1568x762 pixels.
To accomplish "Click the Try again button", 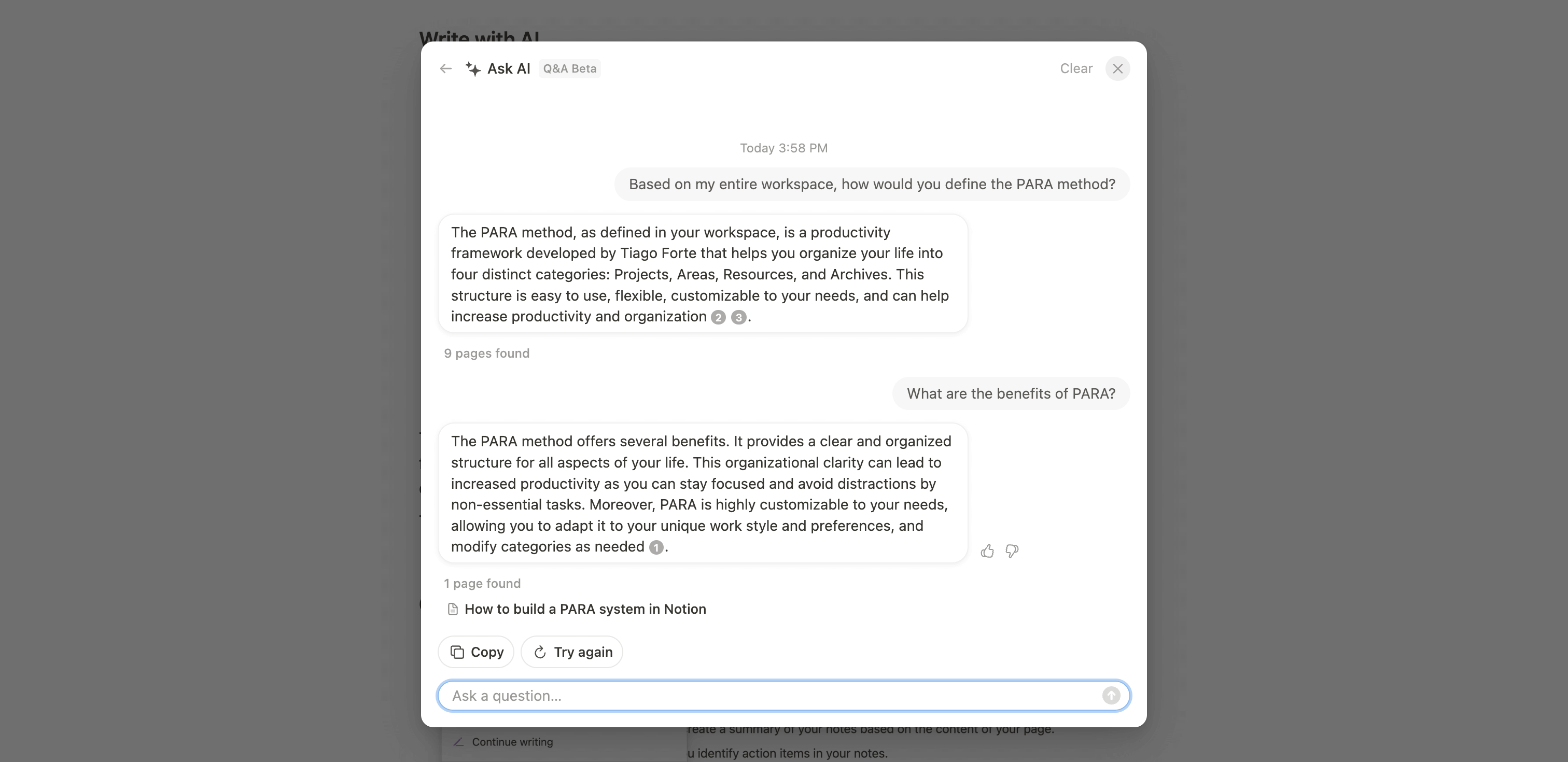I will click(572, 651).
